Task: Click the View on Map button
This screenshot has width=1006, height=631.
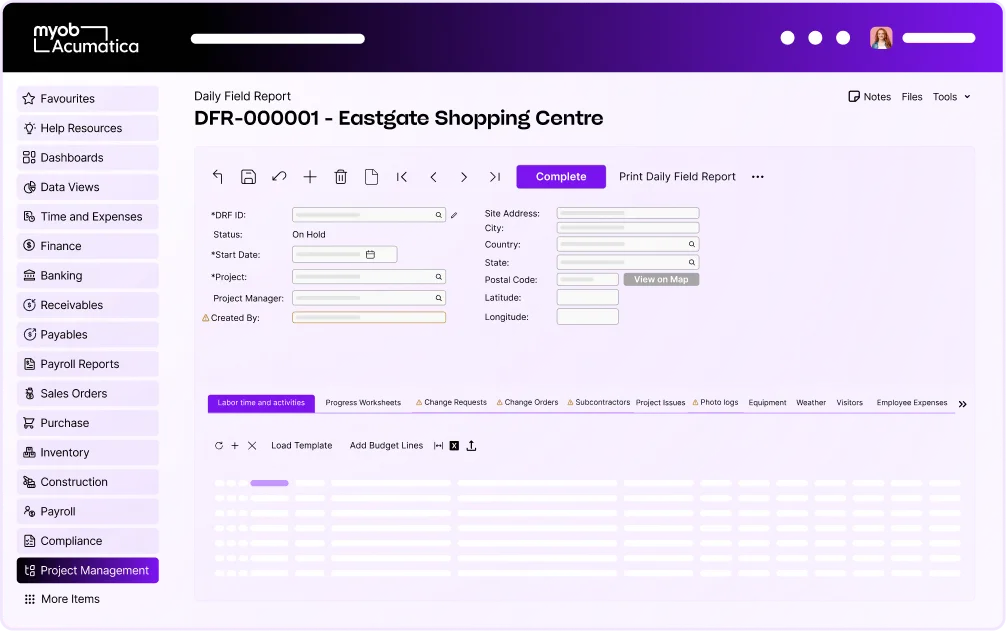Action: click(x=660, y=279)
